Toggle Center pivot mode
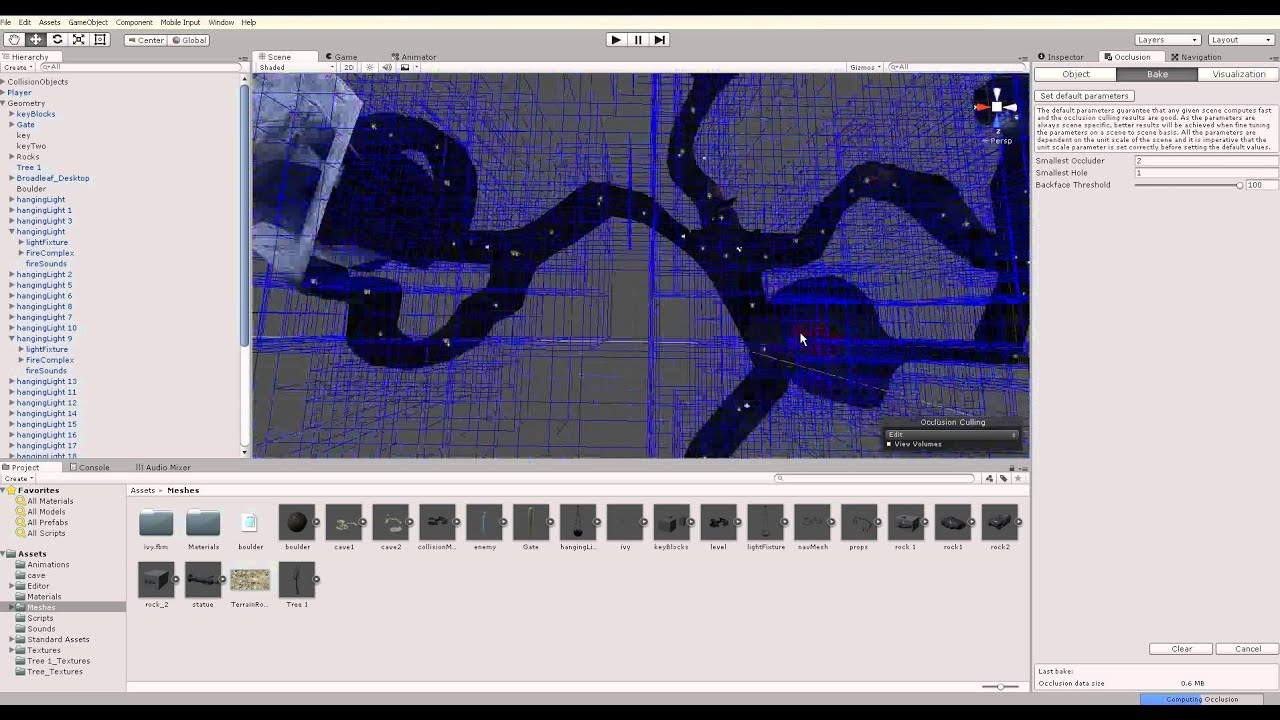Viewport: 1280px width, 720px height. [x=146, y=40]
